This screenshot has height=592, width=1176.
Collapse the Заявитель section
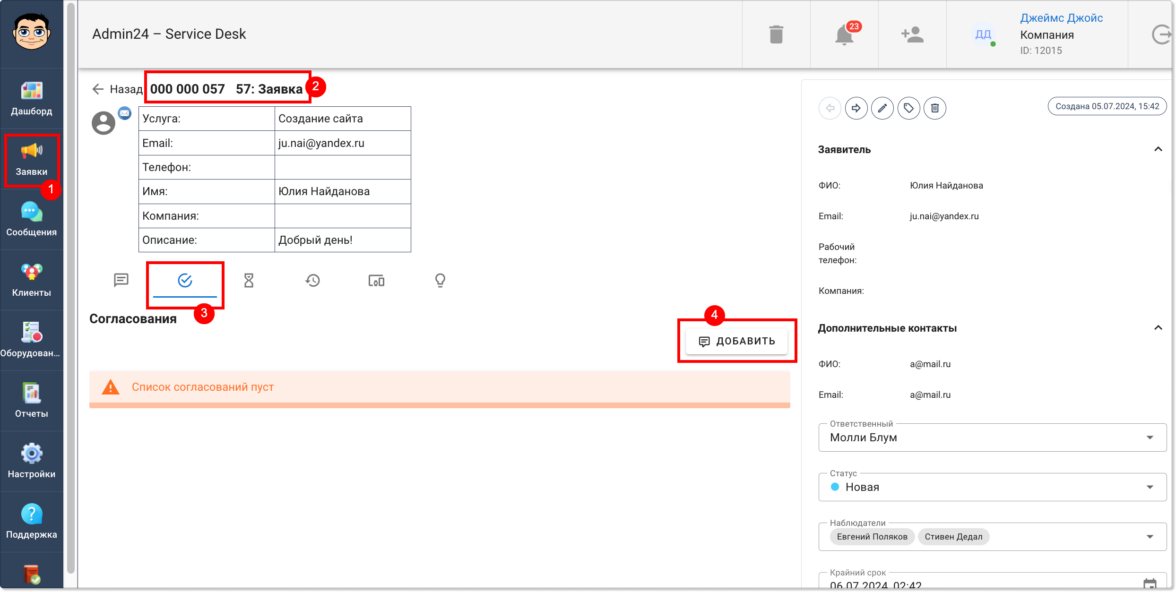tap(1157, 149)
